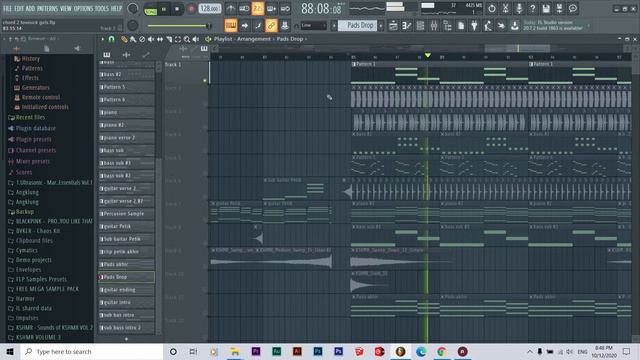
Task: Toggle the orange link/multilink controllers button
Action: [x=271, y=26]
